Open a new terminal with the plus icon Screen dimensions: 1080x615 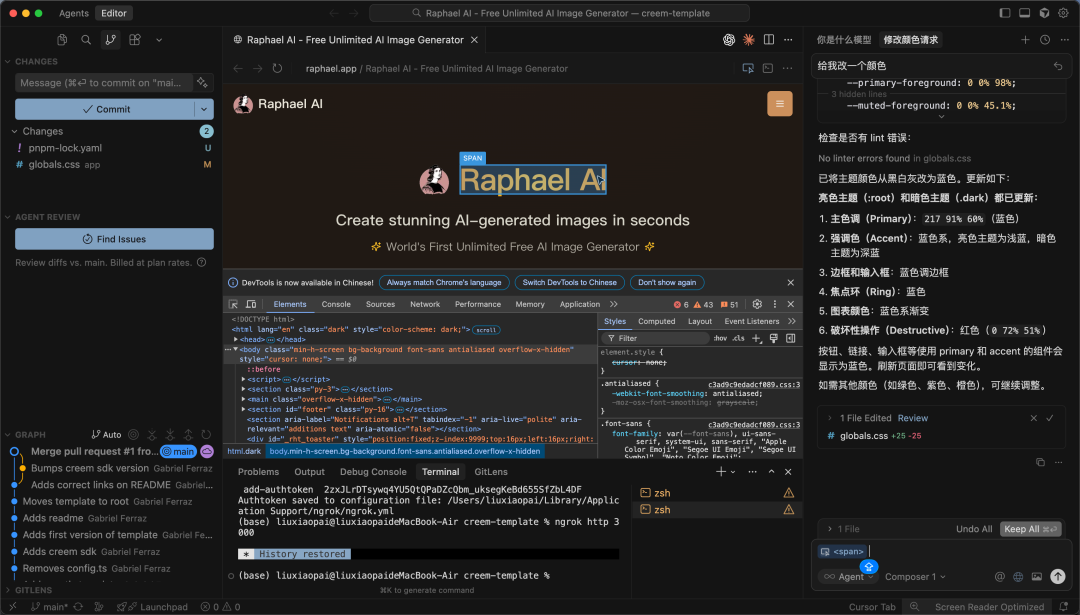[x=721, y=472]
